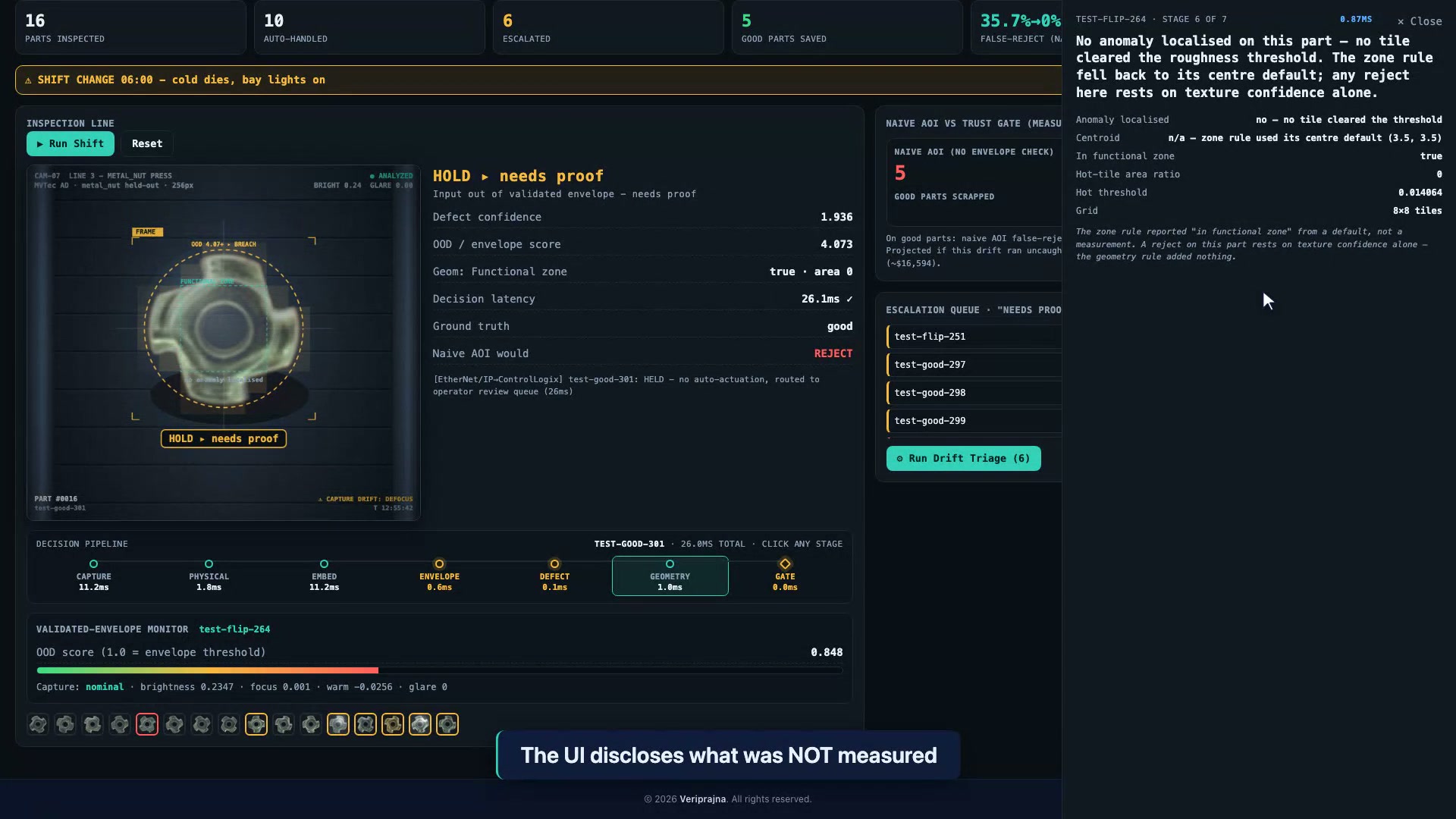Open the Gate diamond stage
The height and width of the screenshot is (819, 1456).
click(x=786, y=576)
